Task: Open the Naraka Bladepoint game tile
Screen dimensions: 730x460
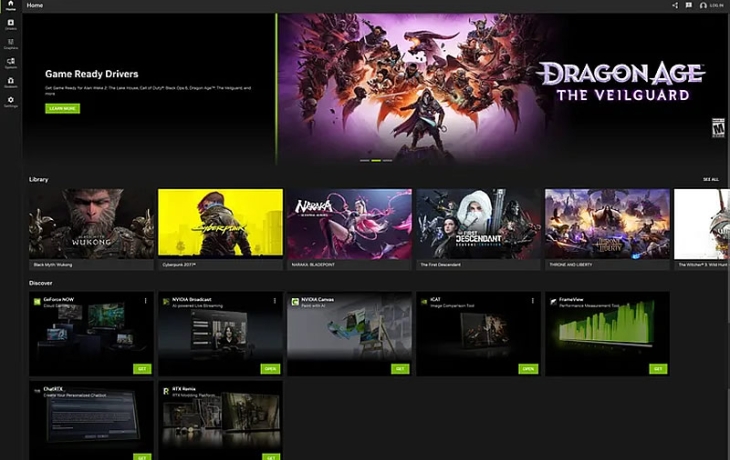Action: (349, 229)
